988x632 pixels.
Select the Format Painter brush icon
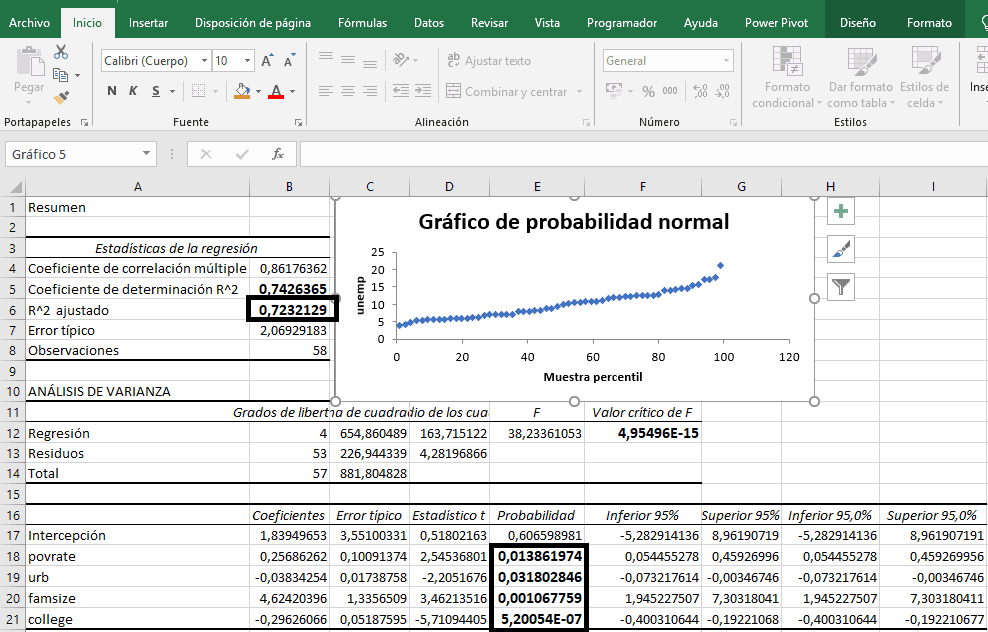click(61, 97)
